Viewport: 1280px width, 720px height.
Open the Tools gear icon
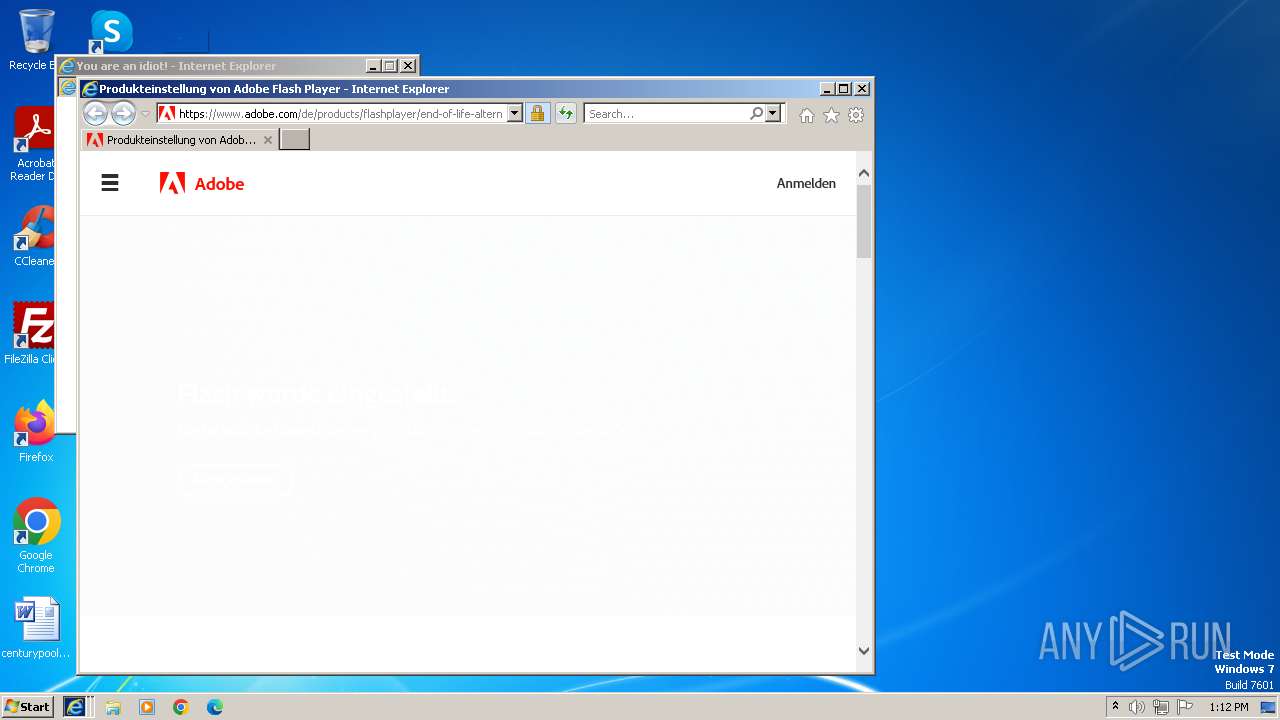click(x=856, y=115)
